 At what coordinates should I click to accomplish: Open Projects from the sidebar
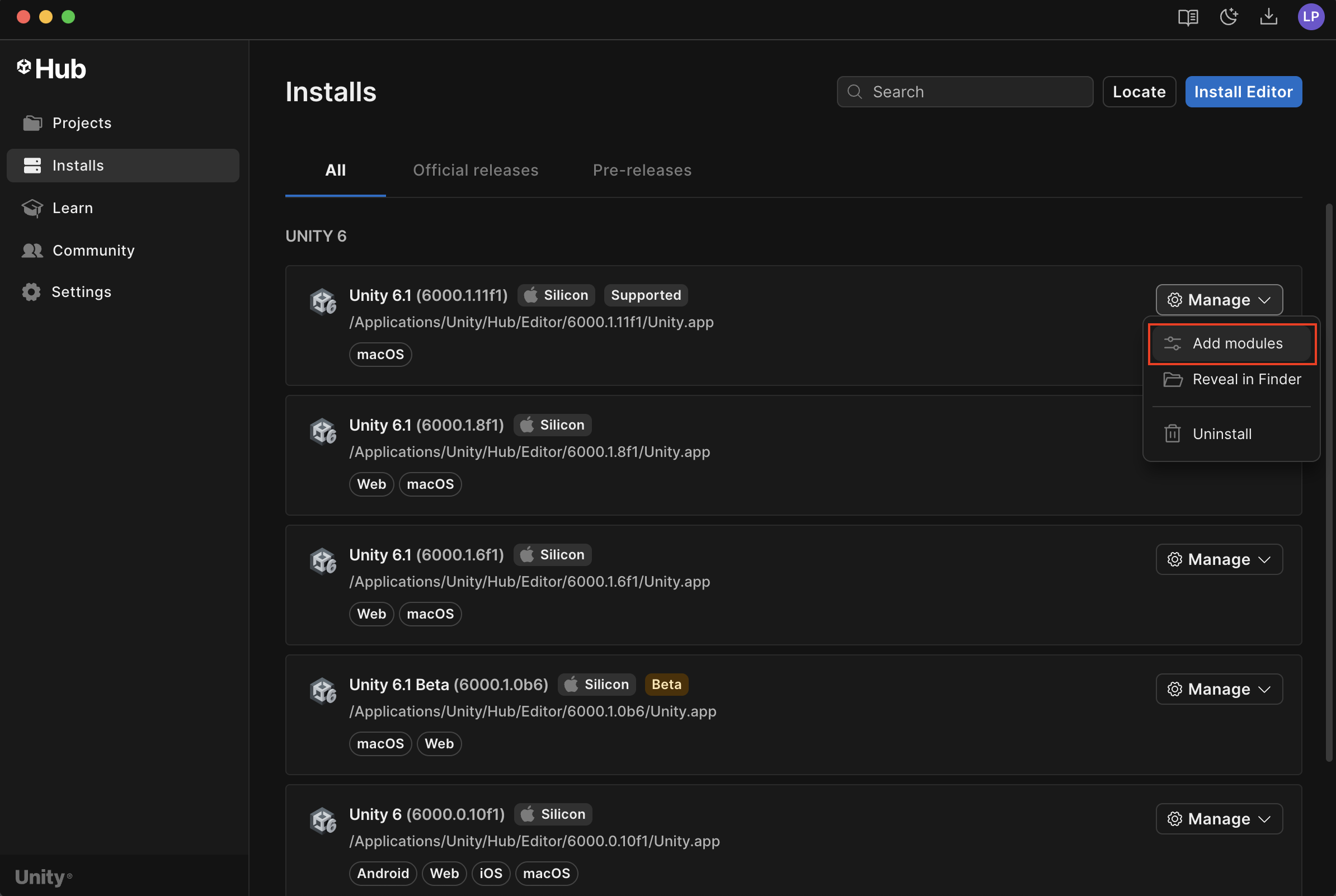click(81, 123)
